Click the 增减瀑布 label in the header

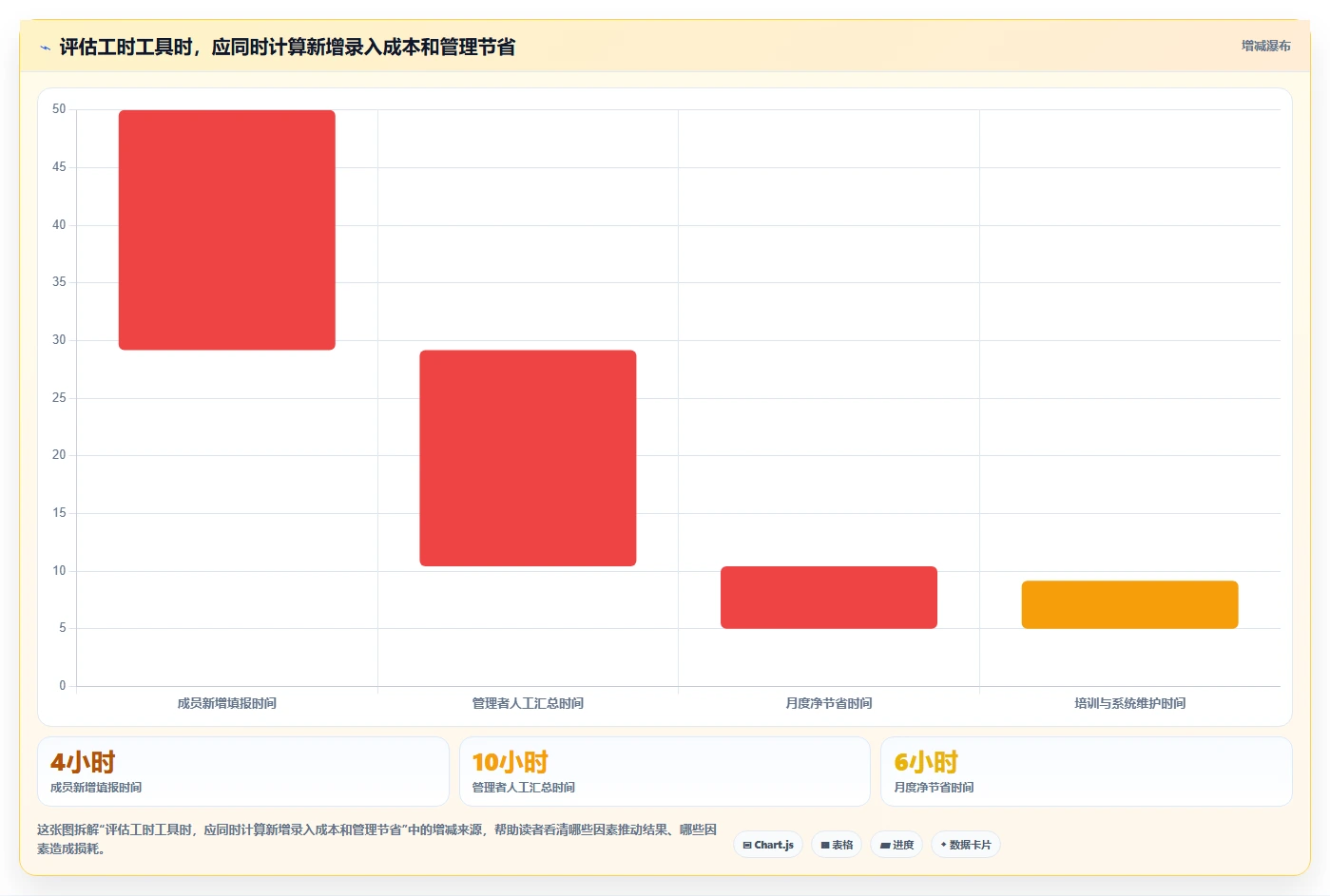(1265, 46)
